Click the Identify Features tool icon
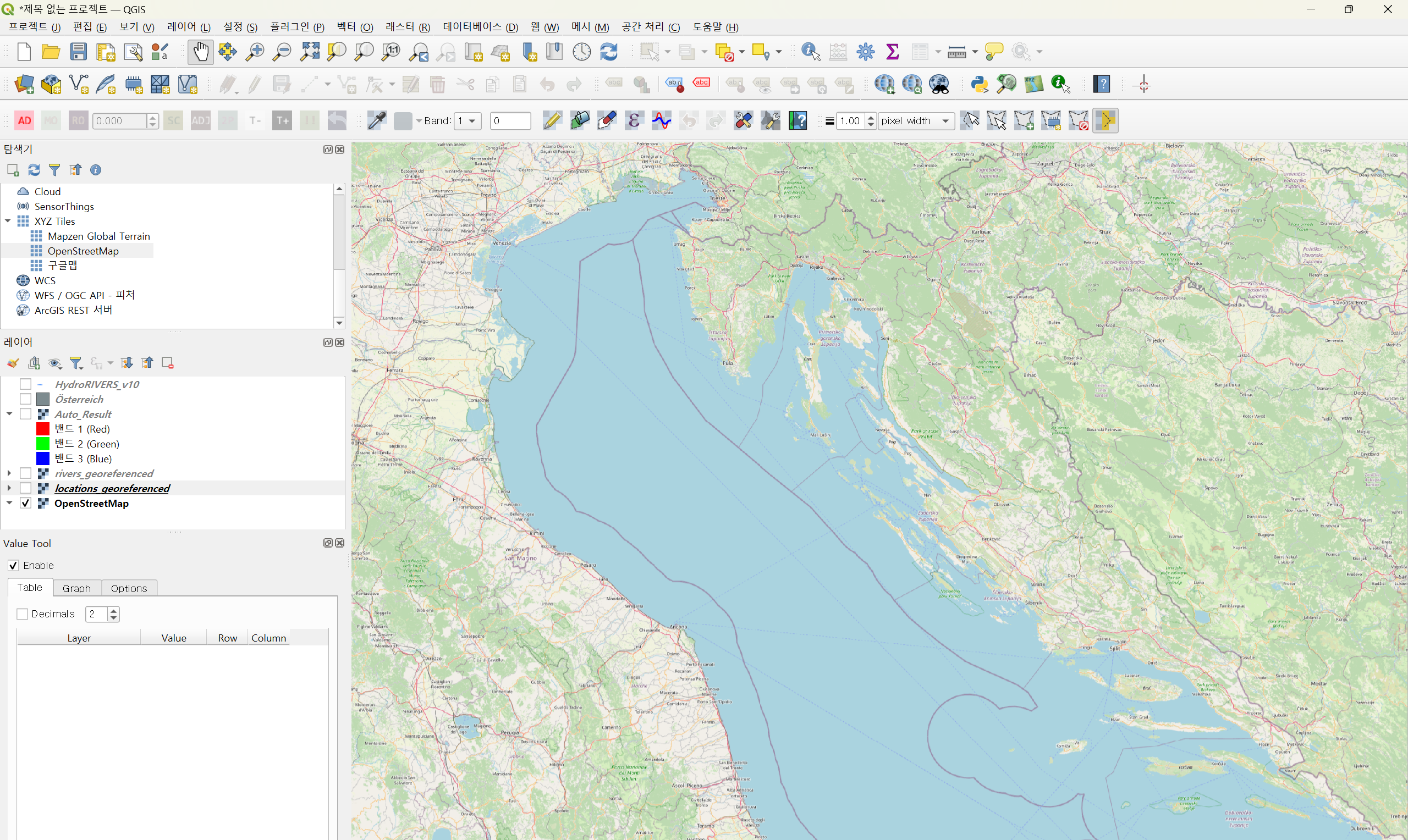The width and height of the screenshot is (1408, 840). click(x=811, y=52)
